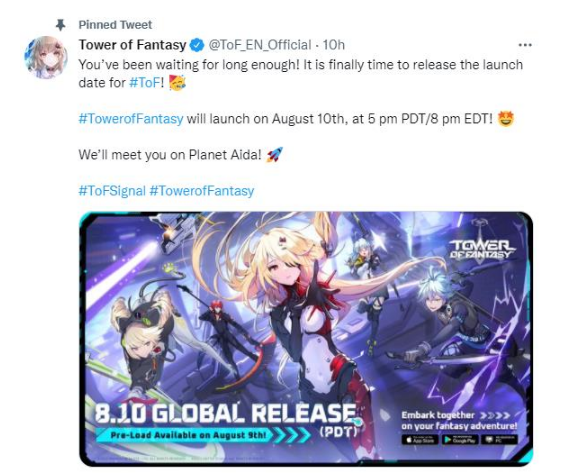
Task: Open the #TowerofFantasy hashtag before will launch
Action: click(x=131, y=119)
